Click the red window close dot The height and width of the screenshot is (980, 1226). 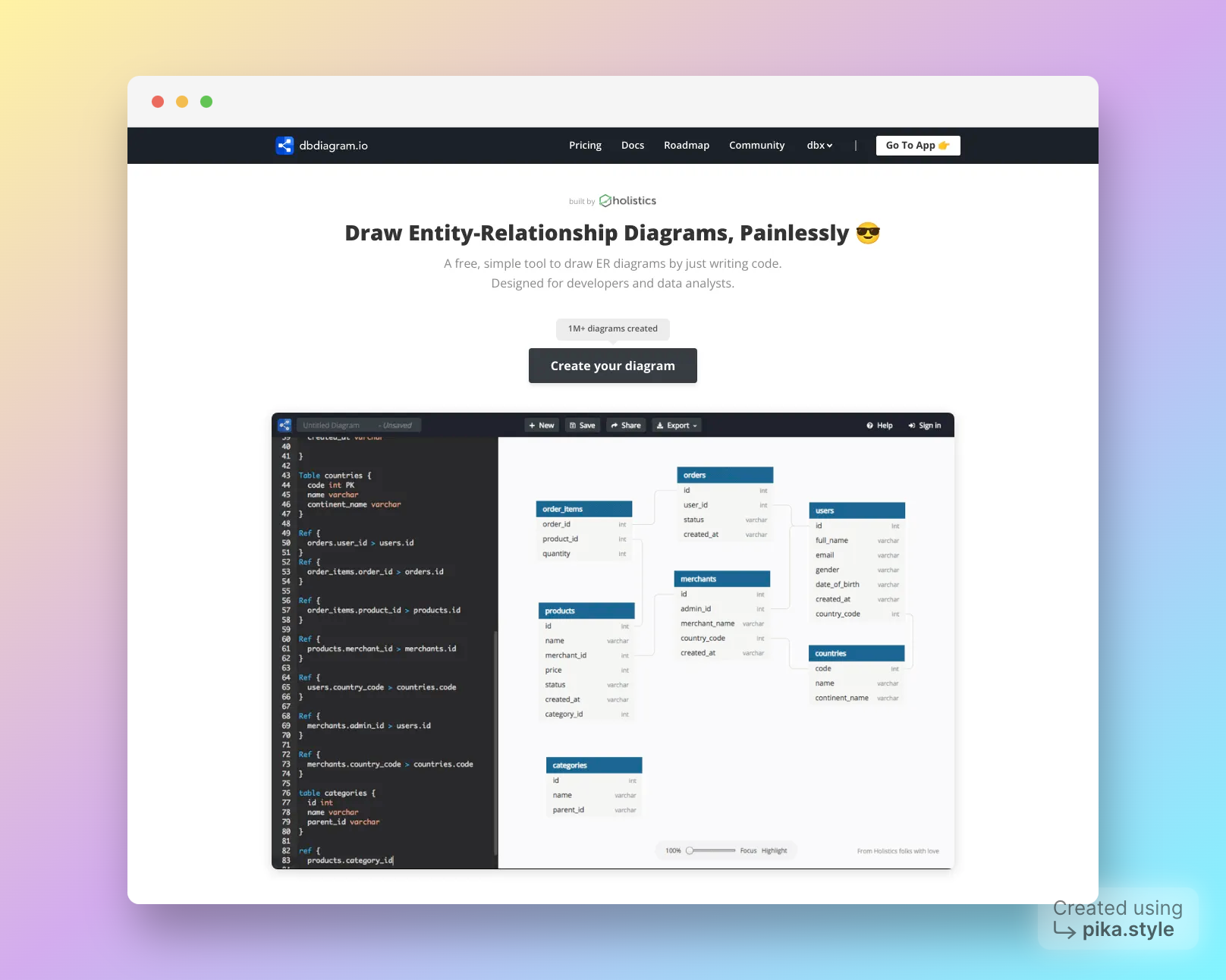(158, 102)
